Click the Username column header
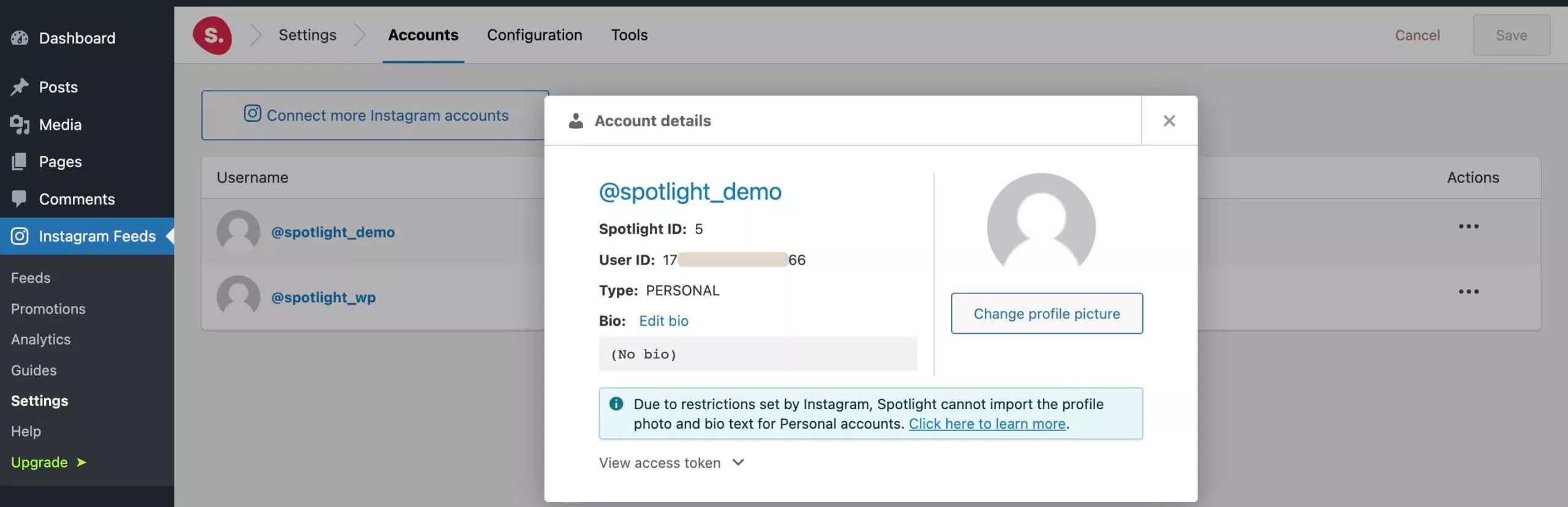This screenshot has width=1568, height=507. click(x=252, y=178)
